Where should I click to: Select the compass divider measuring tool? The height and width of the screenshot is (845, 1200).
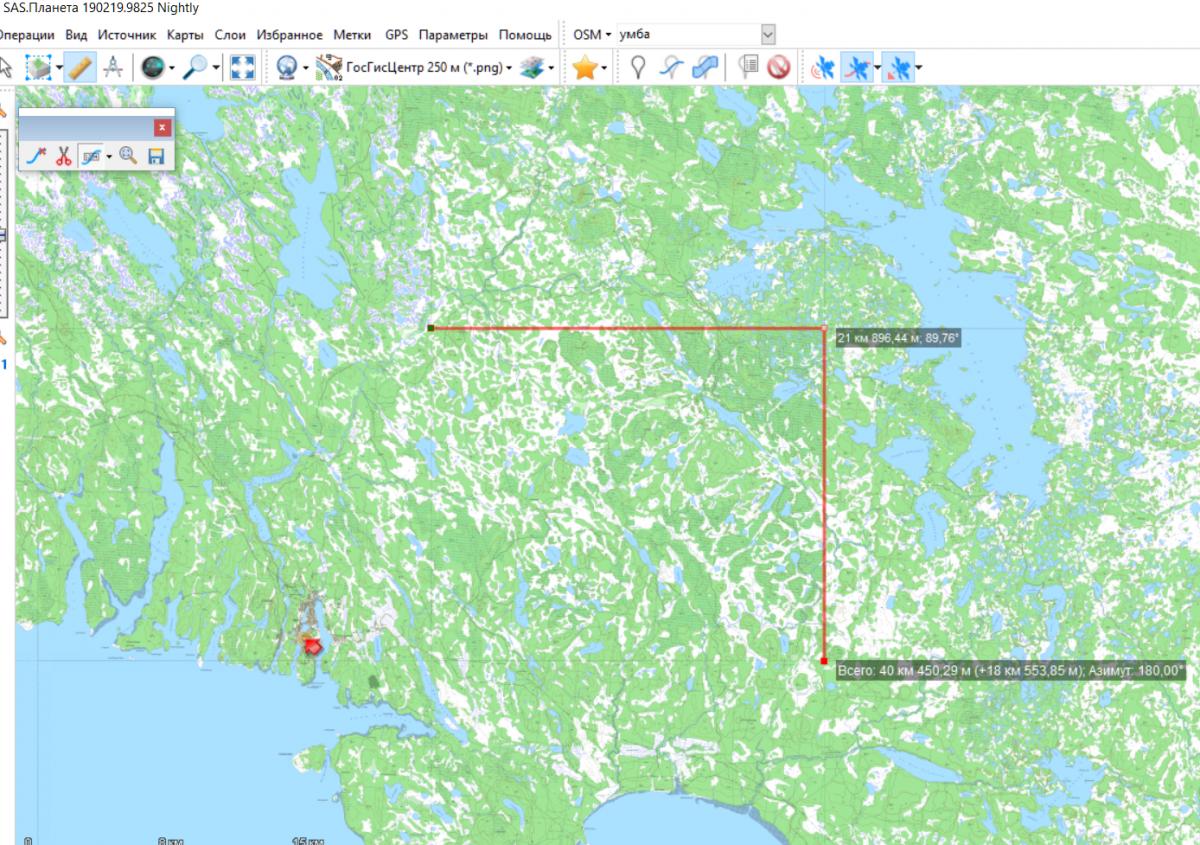[x=114, y=68]
